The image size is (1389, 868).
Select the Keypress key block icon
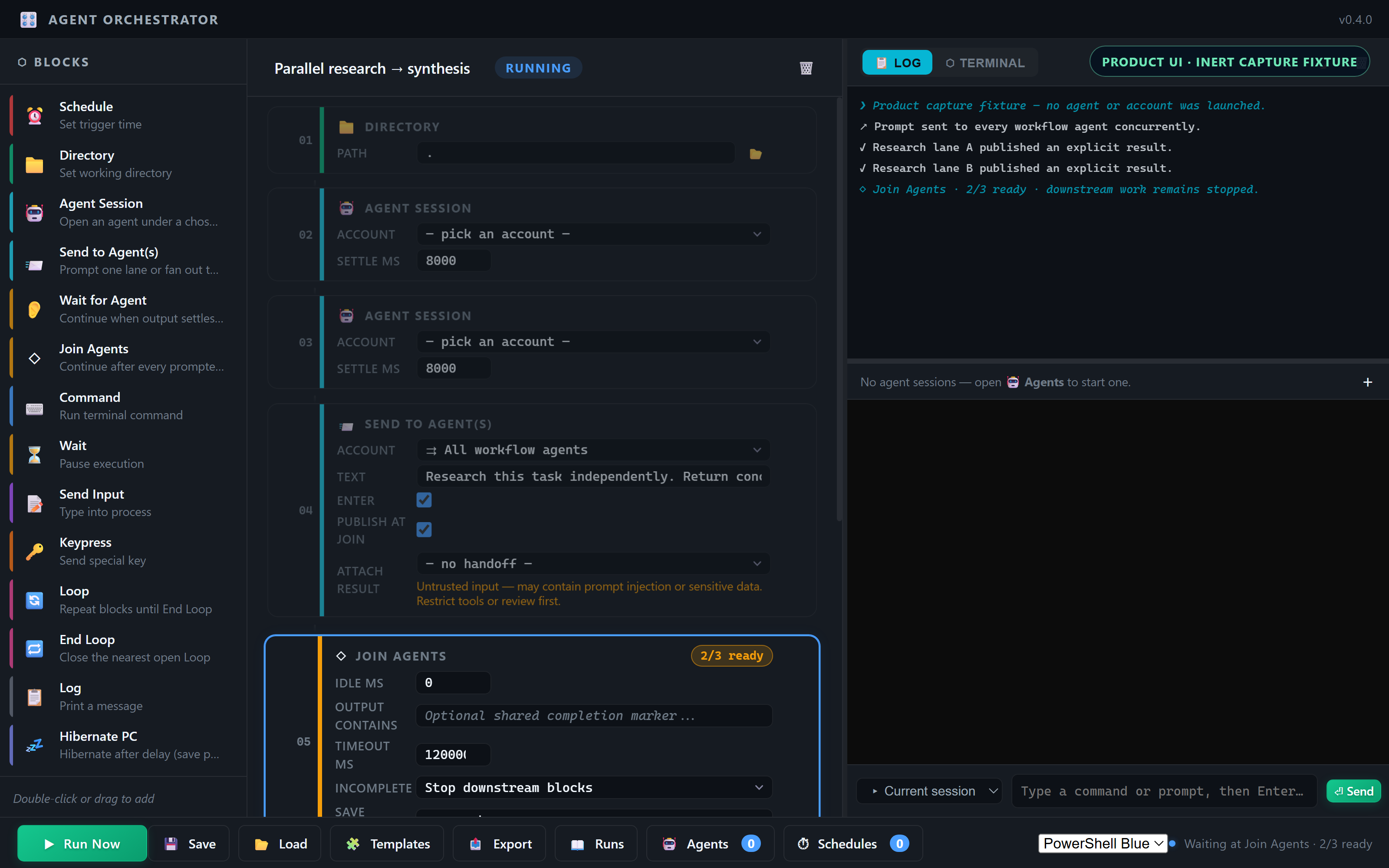coord(34,552)
